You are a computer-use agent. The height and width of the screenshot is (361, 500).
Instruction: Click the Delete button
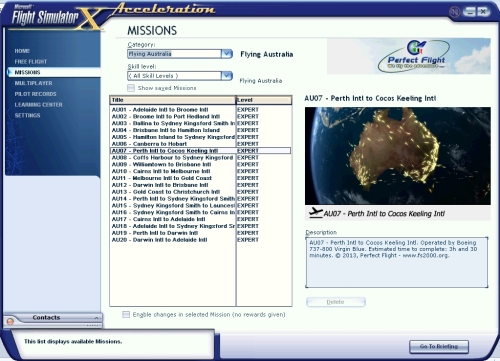coord(336,302)
